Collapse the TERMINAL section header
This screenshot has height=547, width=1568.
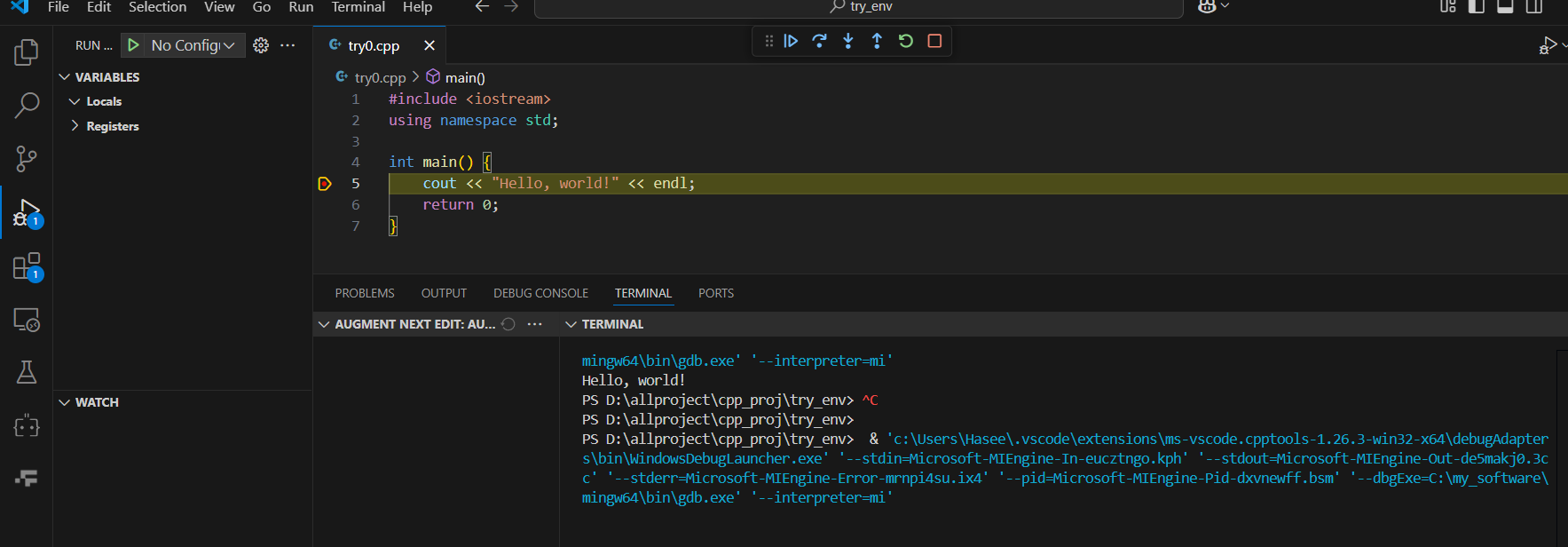tap(571, 324)
